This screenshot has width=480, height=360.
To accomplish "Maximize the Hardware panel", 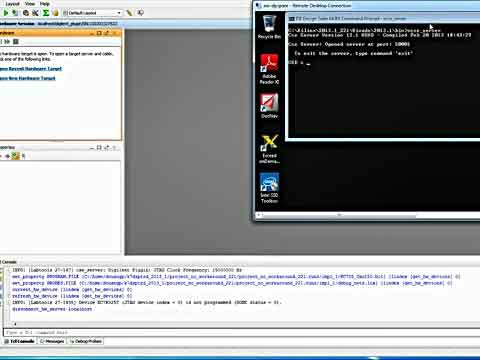I will 99,33.
